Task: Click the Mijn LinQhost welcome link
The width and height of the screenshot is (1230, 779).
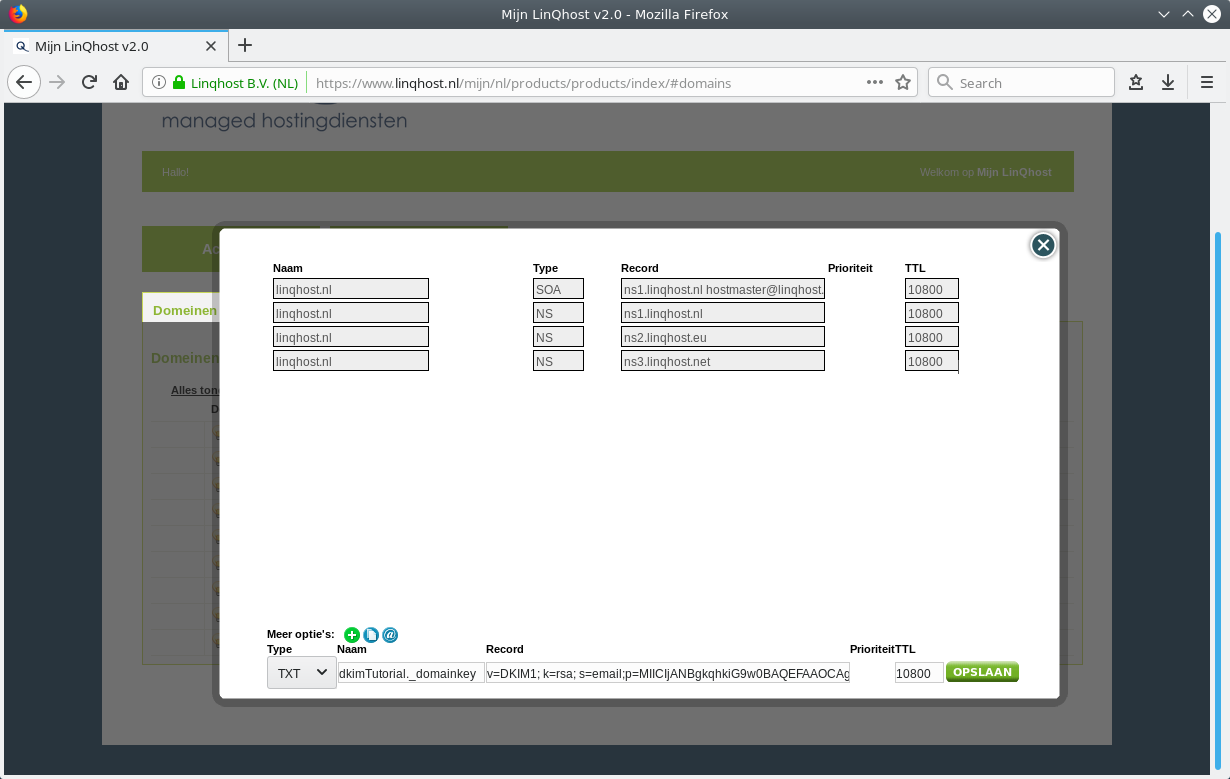Action: pos(1014,172)
